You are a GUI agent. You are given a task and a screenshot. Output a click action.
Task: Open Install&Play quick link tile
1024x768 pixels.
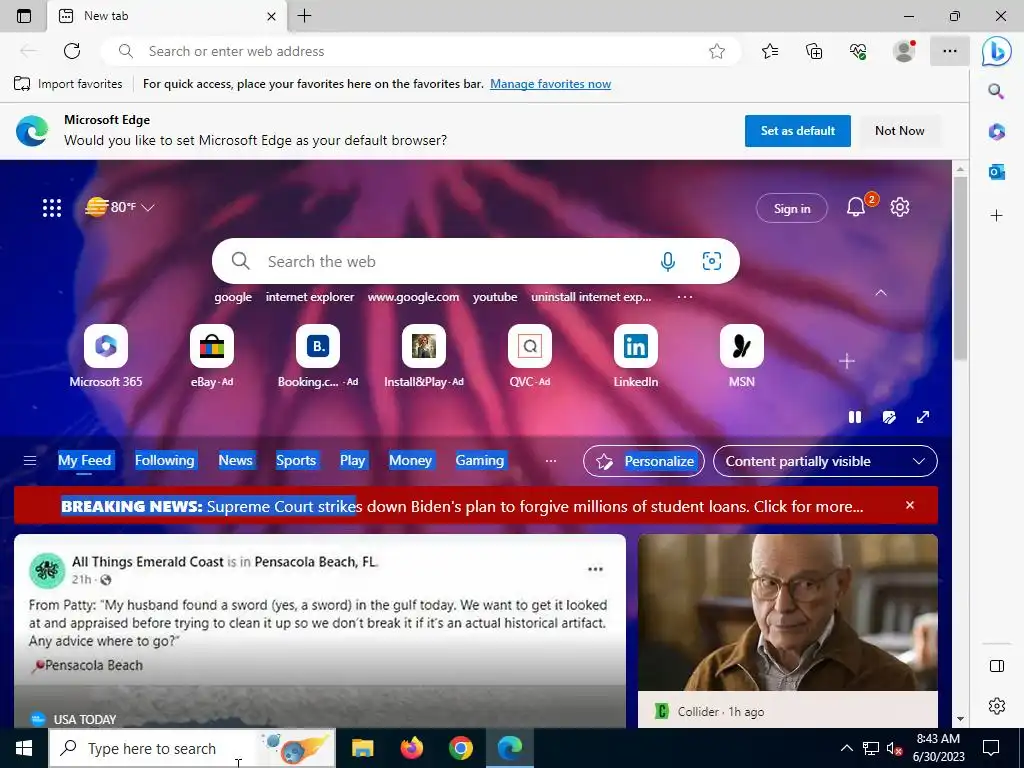coord(424,357)
